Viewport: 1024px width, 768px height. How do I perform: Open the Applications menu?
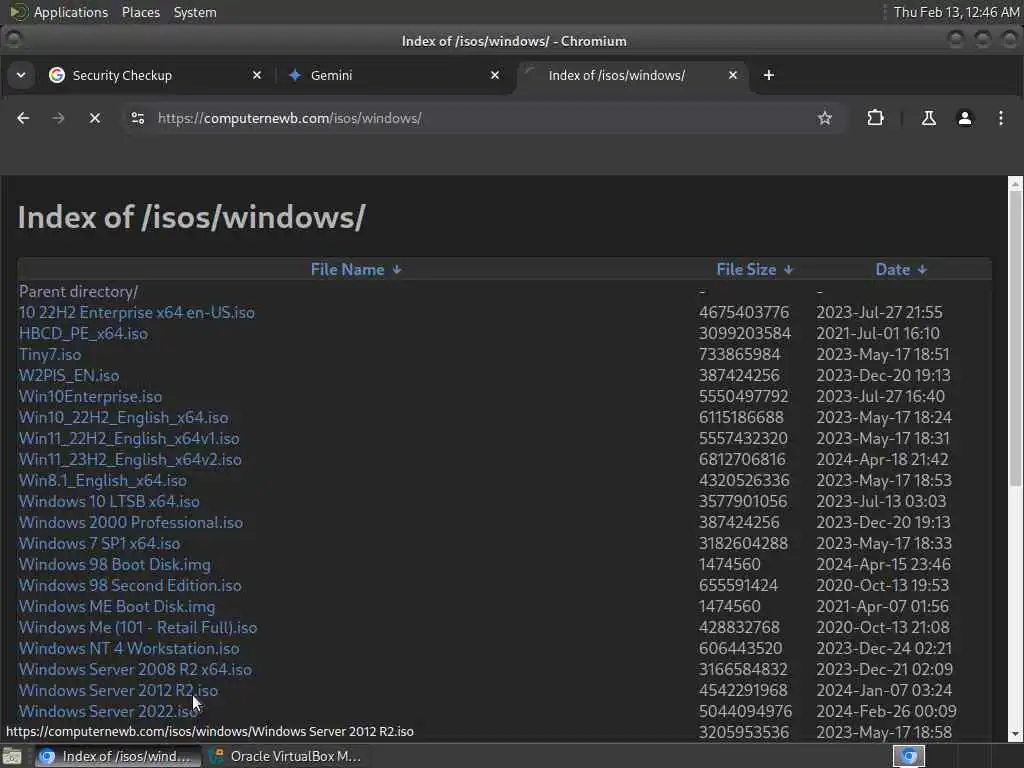coord(71,12)
